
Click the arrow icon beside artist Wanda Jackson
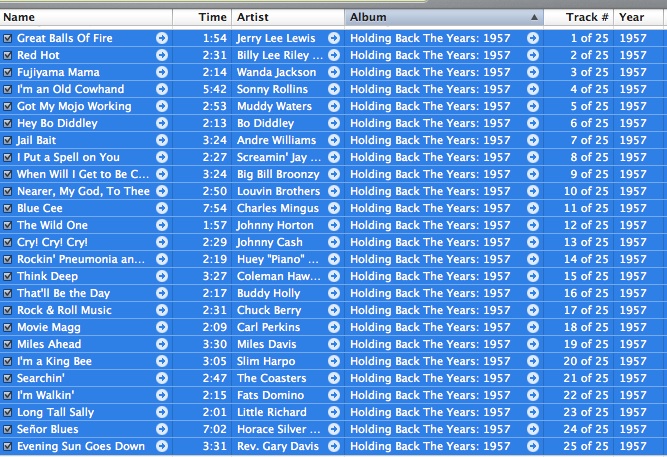334,72
